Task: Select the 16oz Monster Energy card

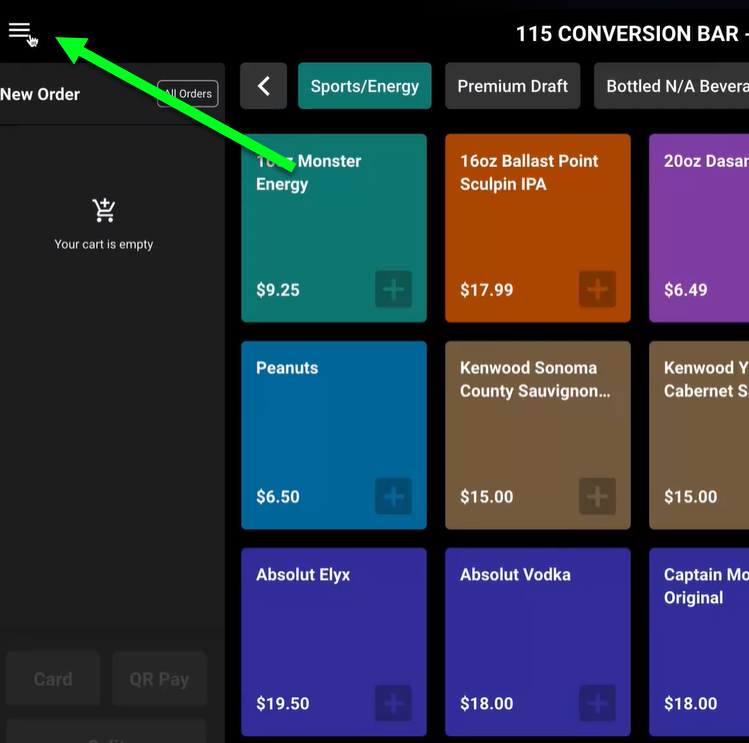Action: click(x=334, y=228)
